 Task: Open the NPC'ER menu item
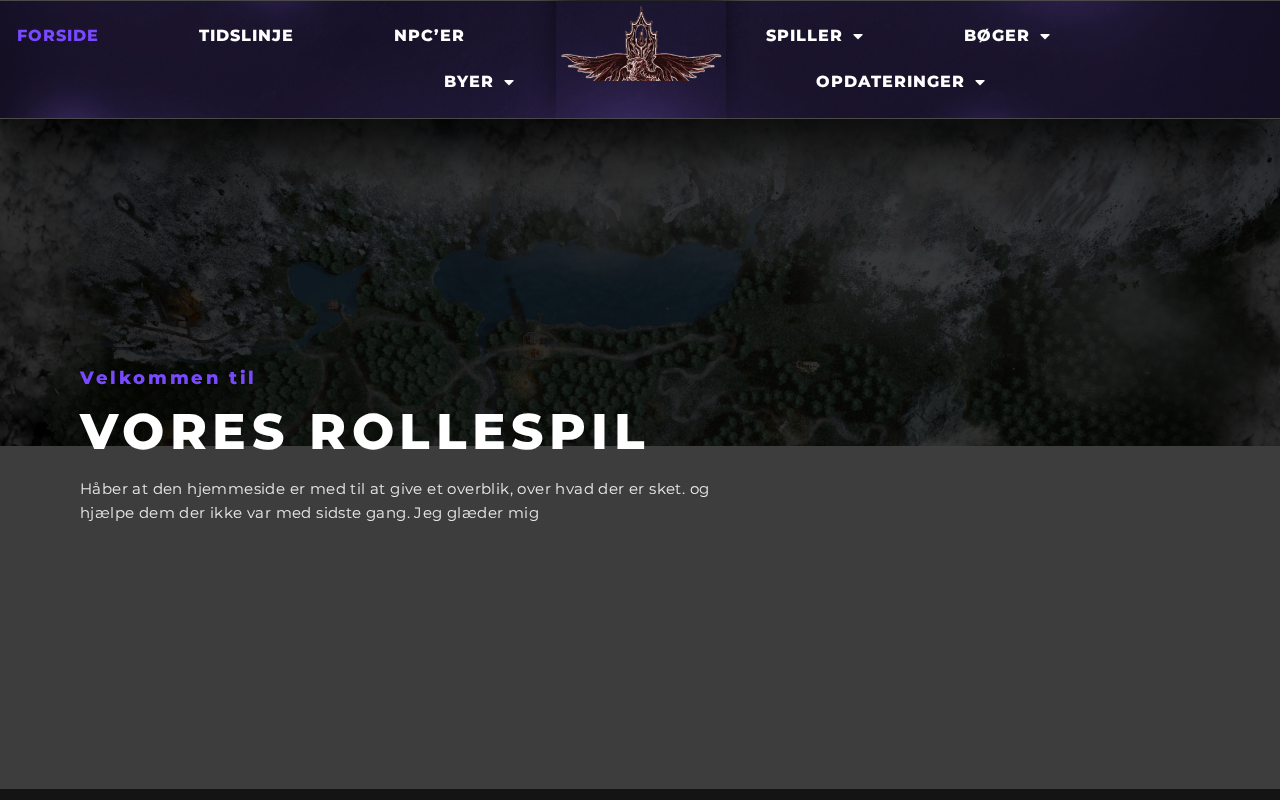coord(429,36)
